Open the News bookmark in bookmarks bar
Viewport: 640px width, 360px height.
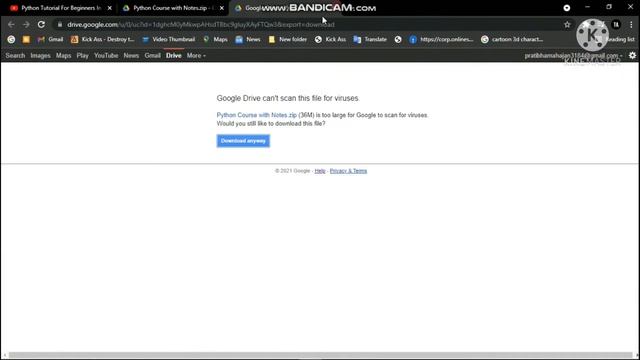[x=248, y=39]
